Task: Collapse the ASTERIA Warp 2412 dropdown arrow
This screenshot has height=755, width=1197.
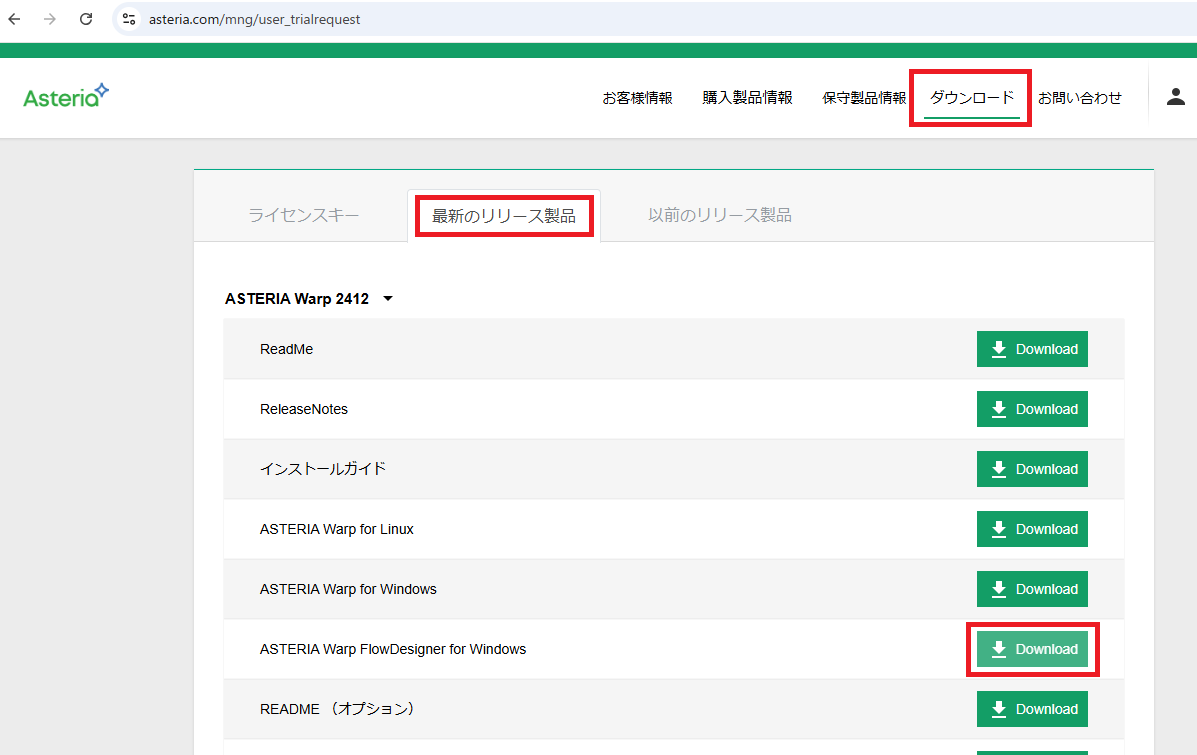Action: [x=388, y=298]
